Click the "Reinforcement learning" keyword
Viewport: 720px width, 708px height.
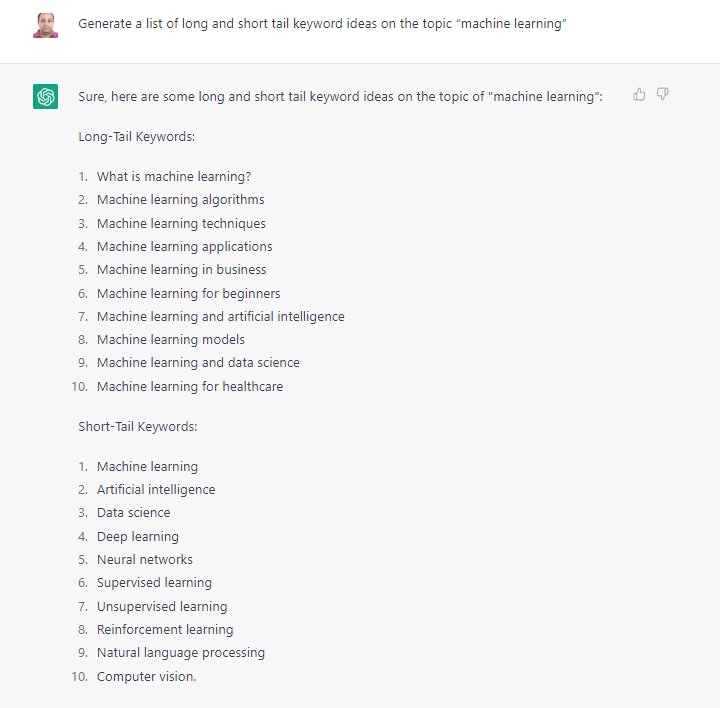point(165,629)
